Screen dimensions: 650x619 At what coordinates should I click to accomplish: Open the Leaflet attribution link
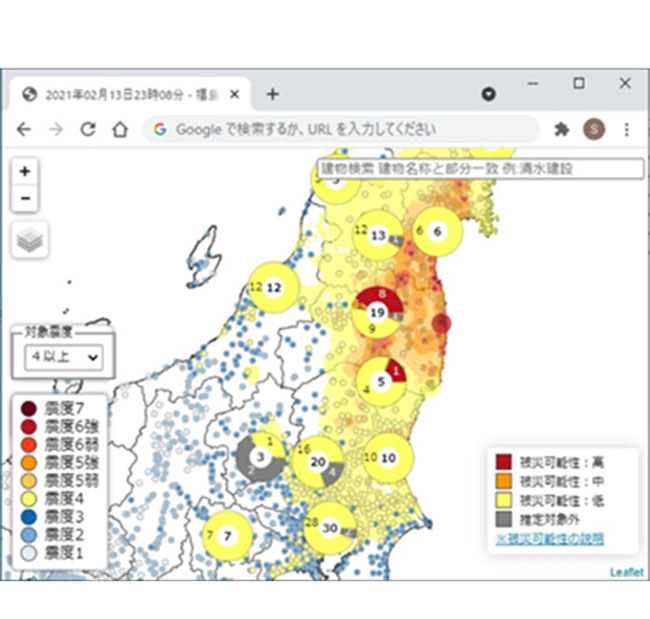click(x=626, y=573)
